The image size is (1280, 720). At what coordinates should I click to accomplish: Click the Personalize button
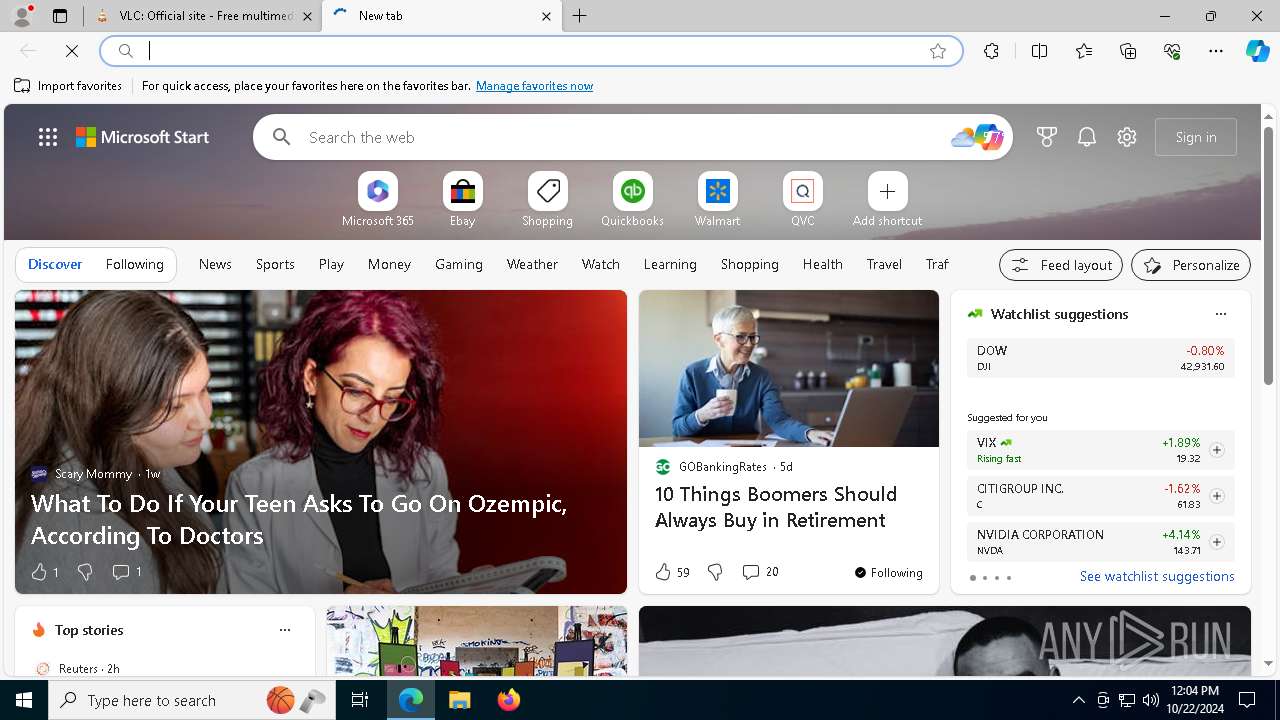[x=1191, y=265]
